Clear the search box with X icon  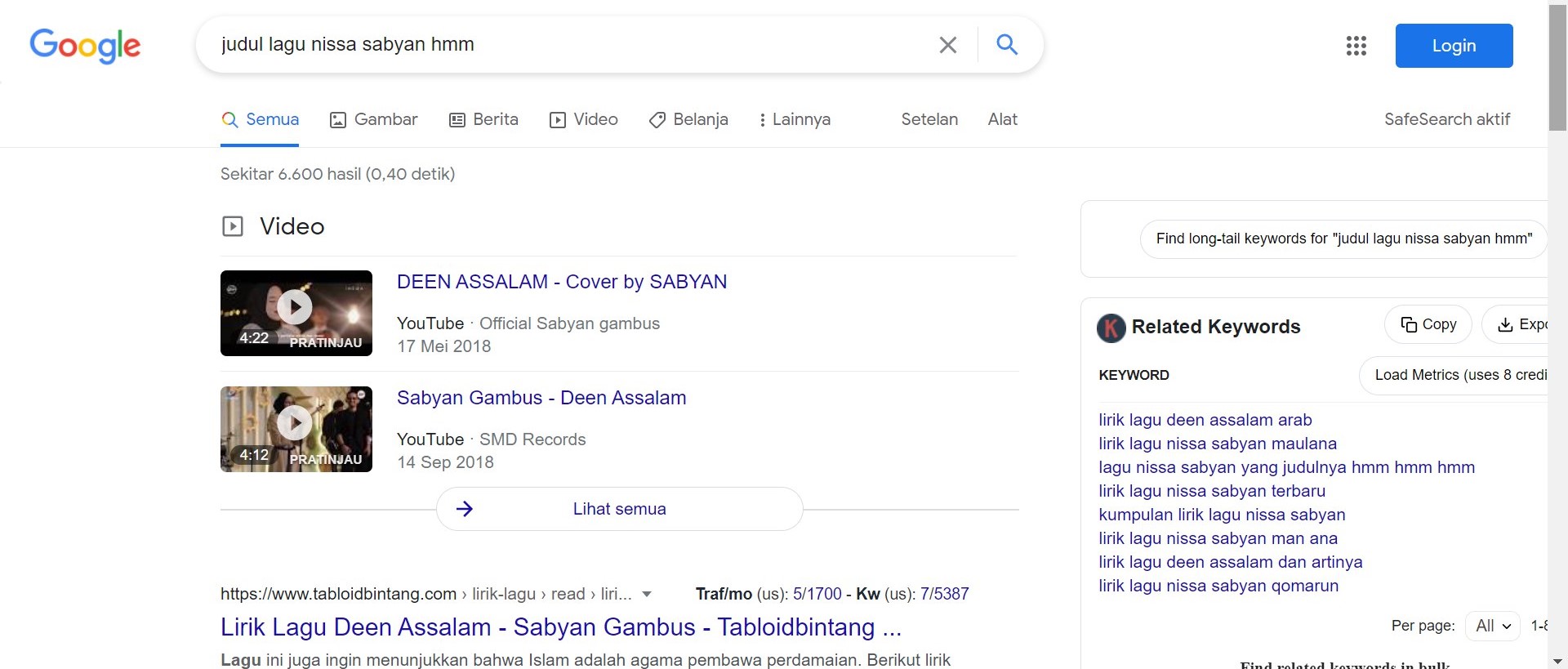click(947, 45)
